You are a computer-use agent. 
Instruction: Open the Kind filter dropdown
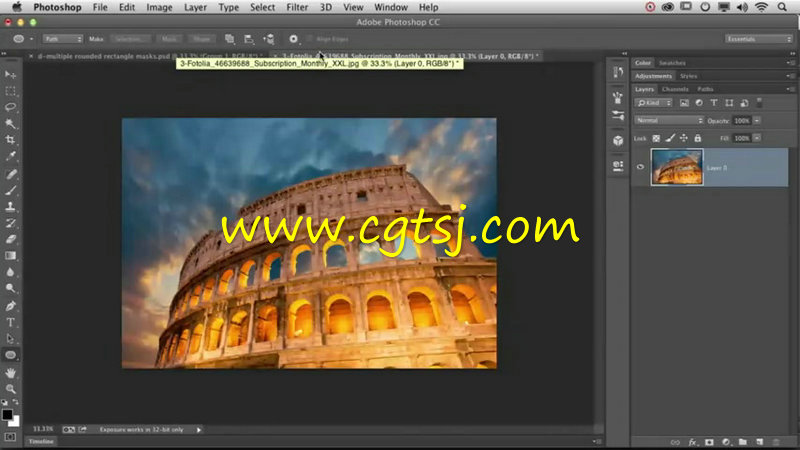pos(654,103)
